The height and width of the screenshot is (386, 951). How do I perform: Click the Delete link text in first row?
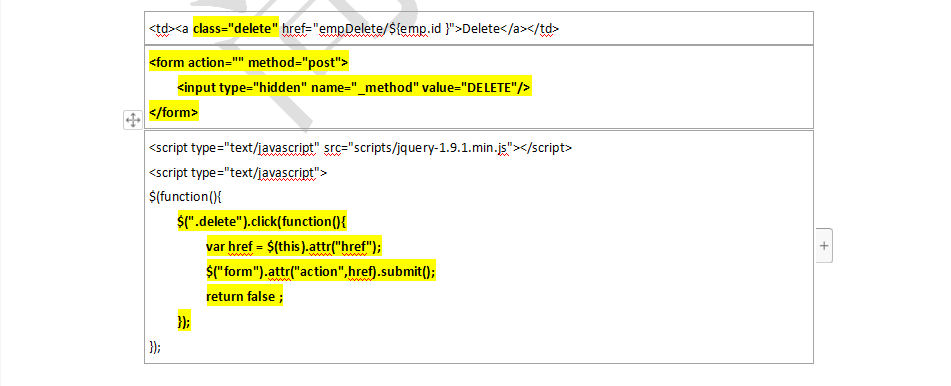tap(482, 28)
